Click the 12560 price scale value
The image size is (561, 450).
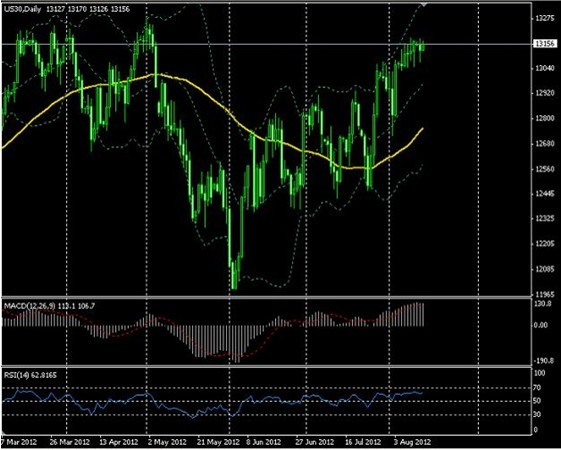(544, 169)
